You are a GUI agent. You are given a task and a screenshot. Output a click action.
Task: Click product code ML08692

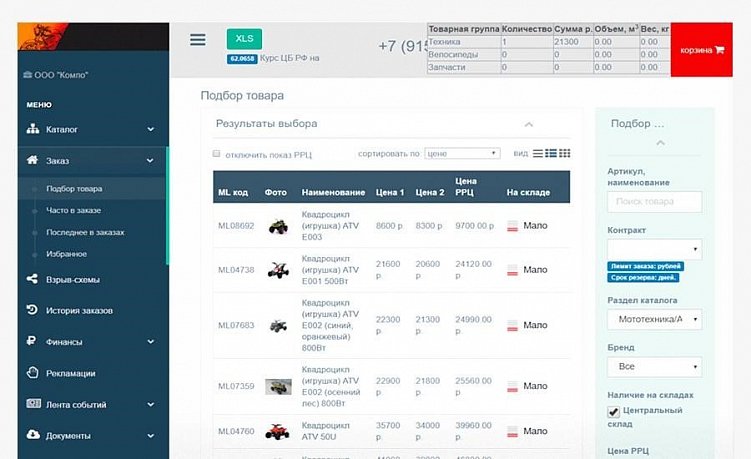click(236, 226)
